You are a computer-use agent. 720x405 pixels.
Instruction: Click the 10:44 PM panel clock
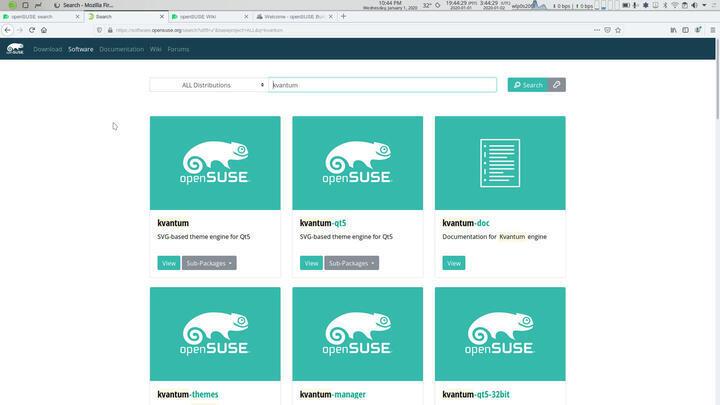tap(390, 5)
